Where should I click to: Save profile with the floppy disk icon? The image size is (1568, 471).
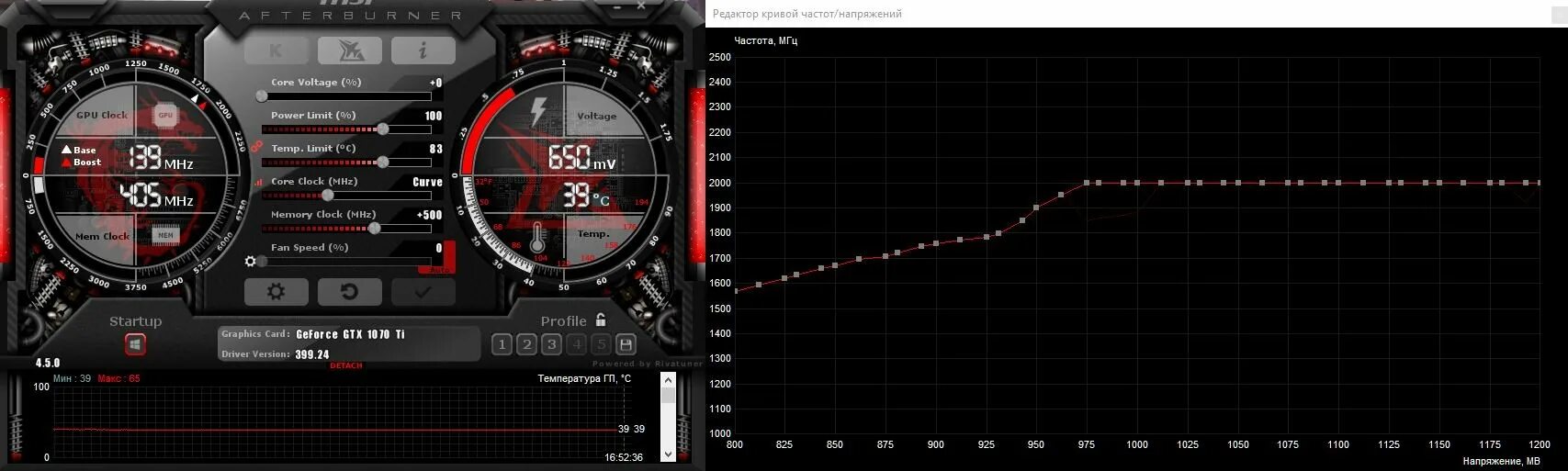pos(626,344)
